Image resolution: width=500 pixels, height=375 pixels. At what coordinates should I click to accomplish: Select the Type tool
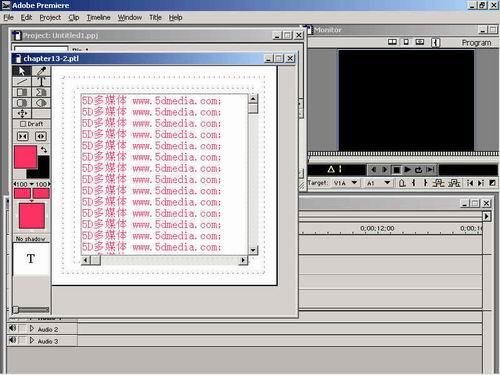(41, 81)
